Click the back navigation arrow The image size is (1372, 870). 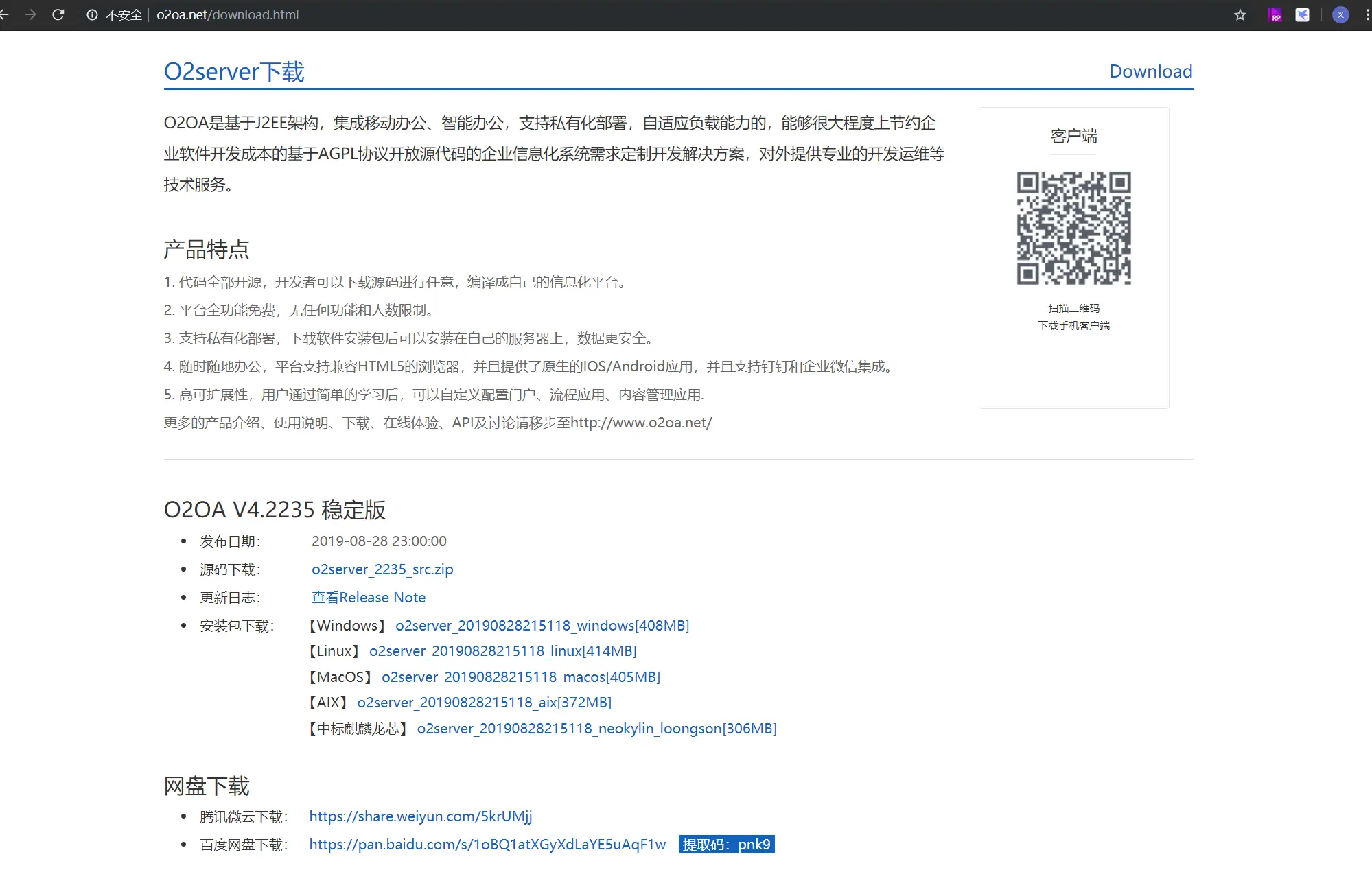tap(4, 14)
